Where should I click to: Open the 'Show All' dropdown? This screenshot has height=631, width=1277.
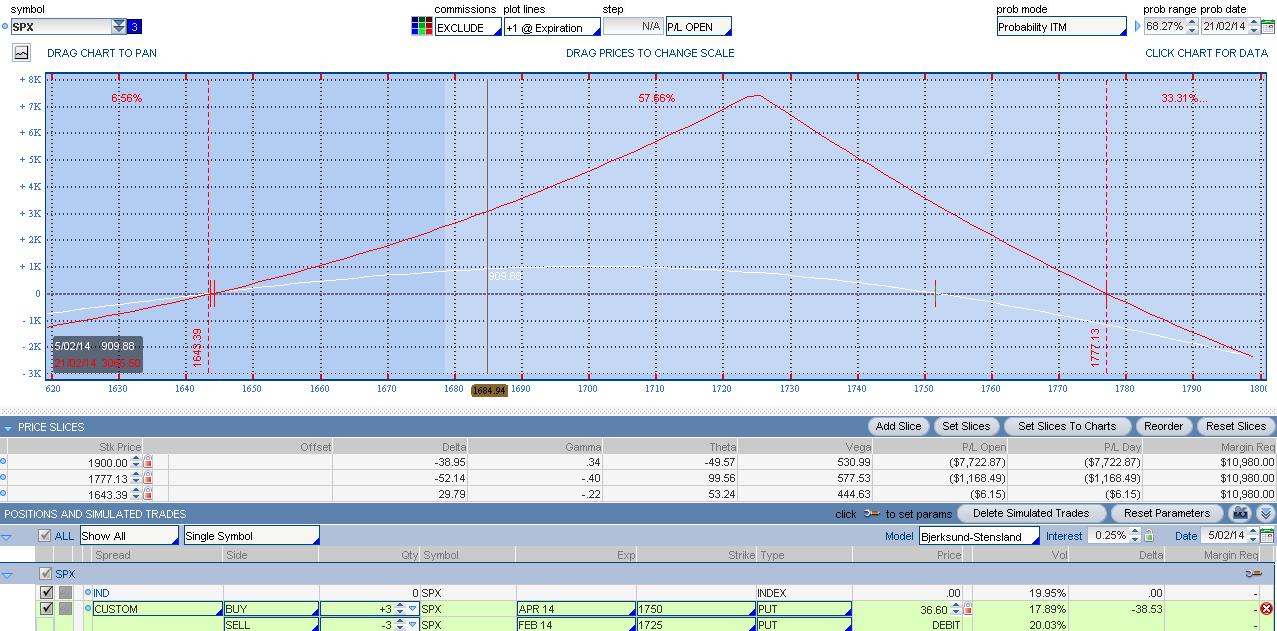tap(129, 536)
